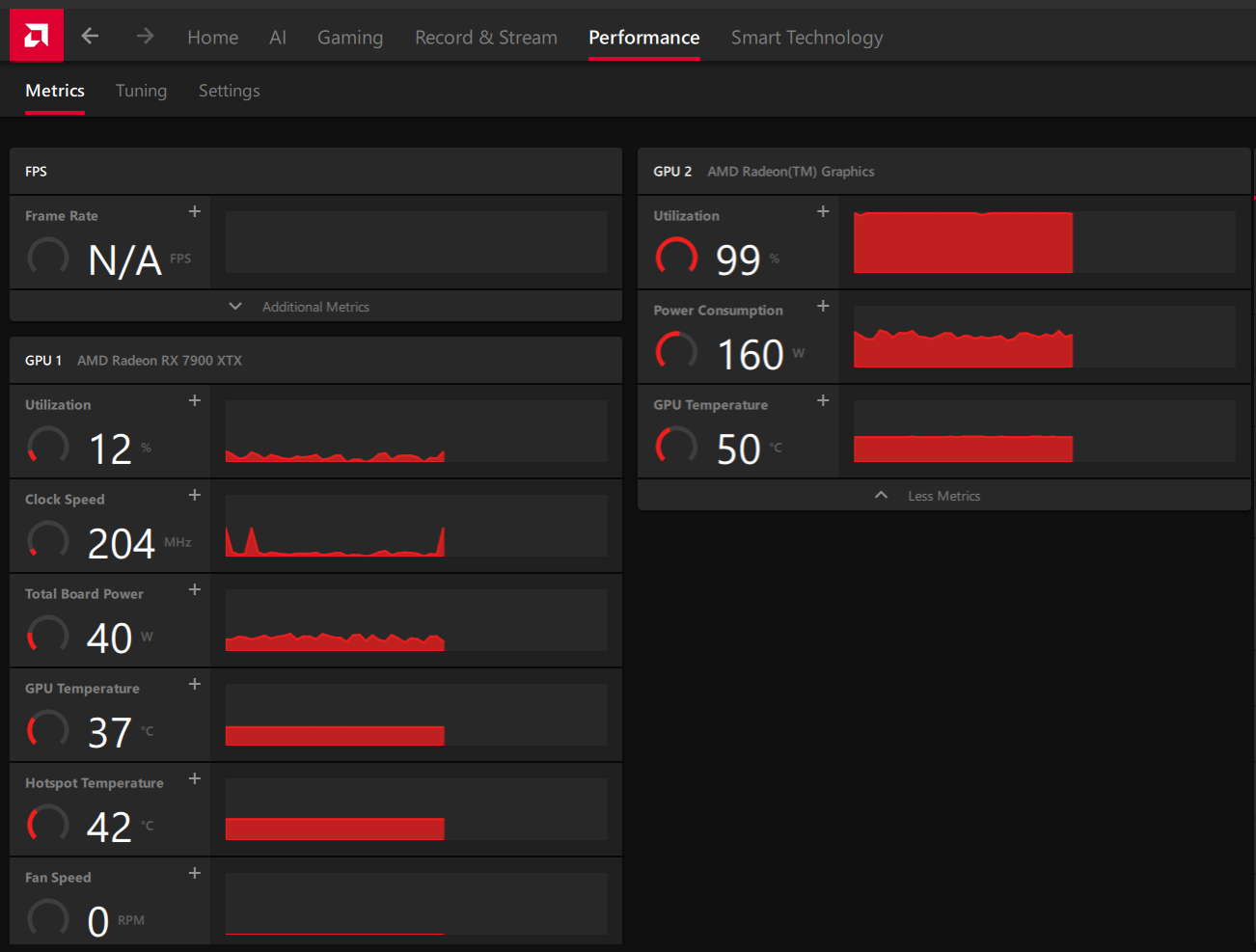Click plus icon next to Frame Rate
Screen dimensions: 1256x952
(x=195, y=211)
